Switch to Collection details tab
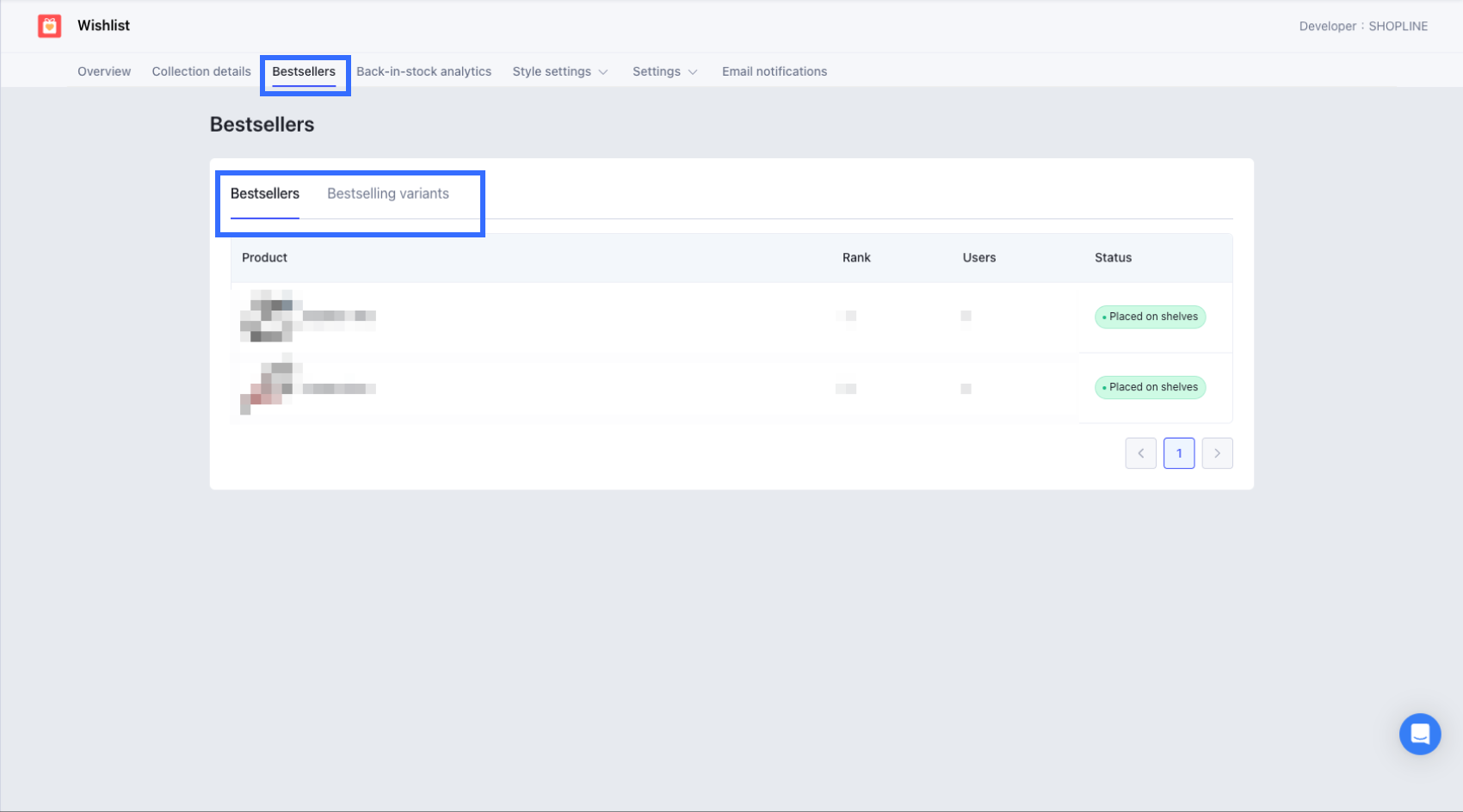 tap(201, 71)
